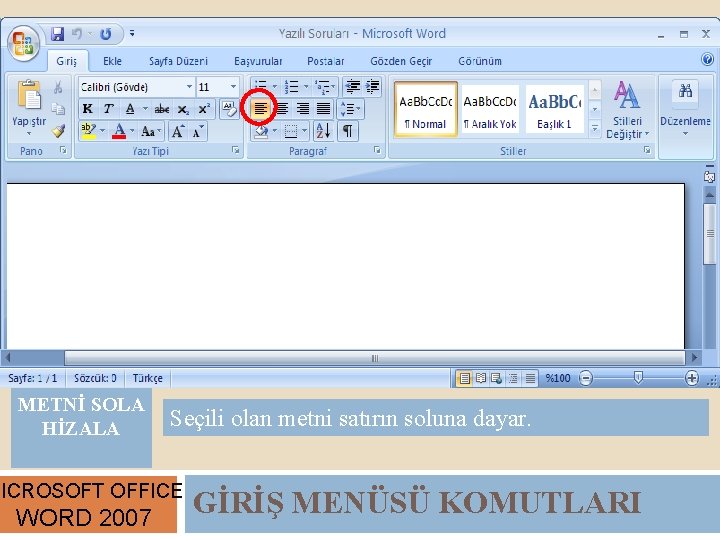Image resolution: width=720 pixels, height=540 pixels.
Task: Shrink font size with small A
Action: pos(198,132)
